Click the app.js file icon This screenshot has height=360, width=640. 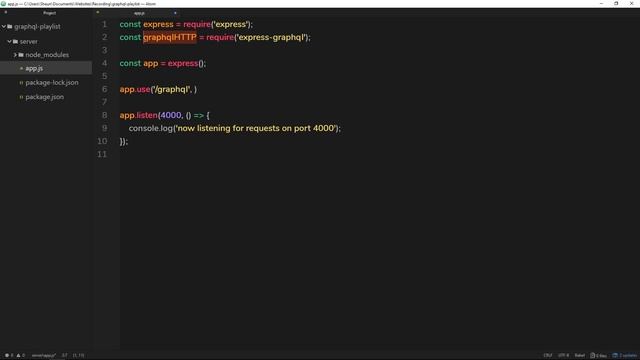[x=21, y=68]
